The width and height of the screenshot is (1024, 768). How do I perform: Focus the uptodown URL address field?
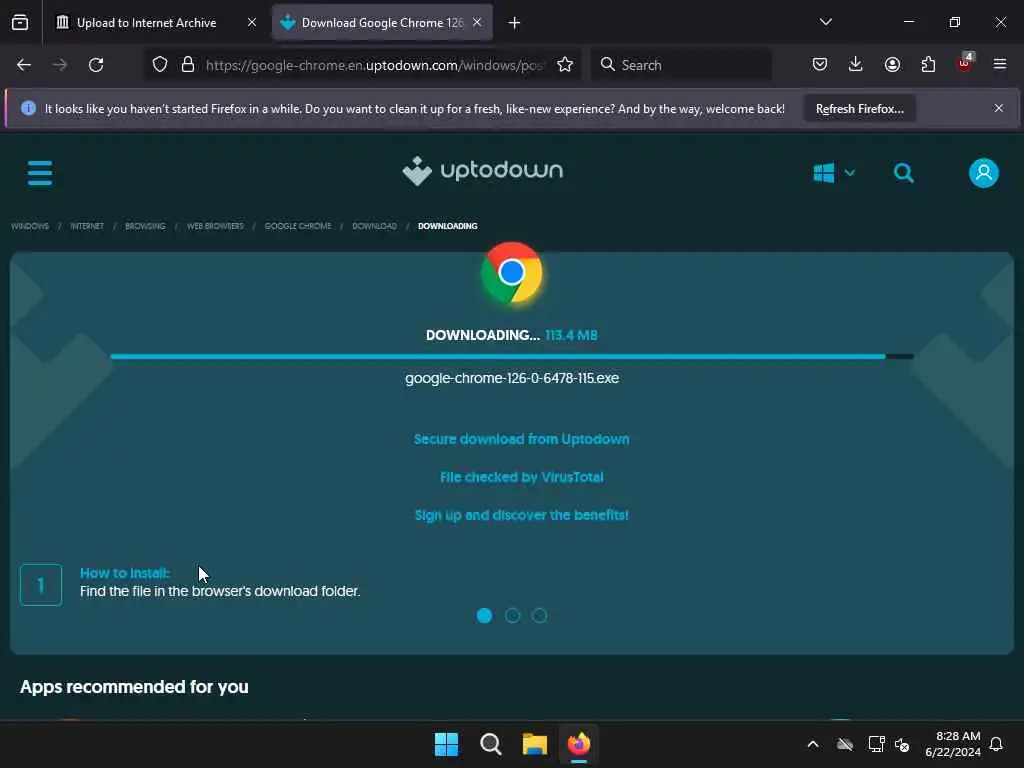pos(375,65)
